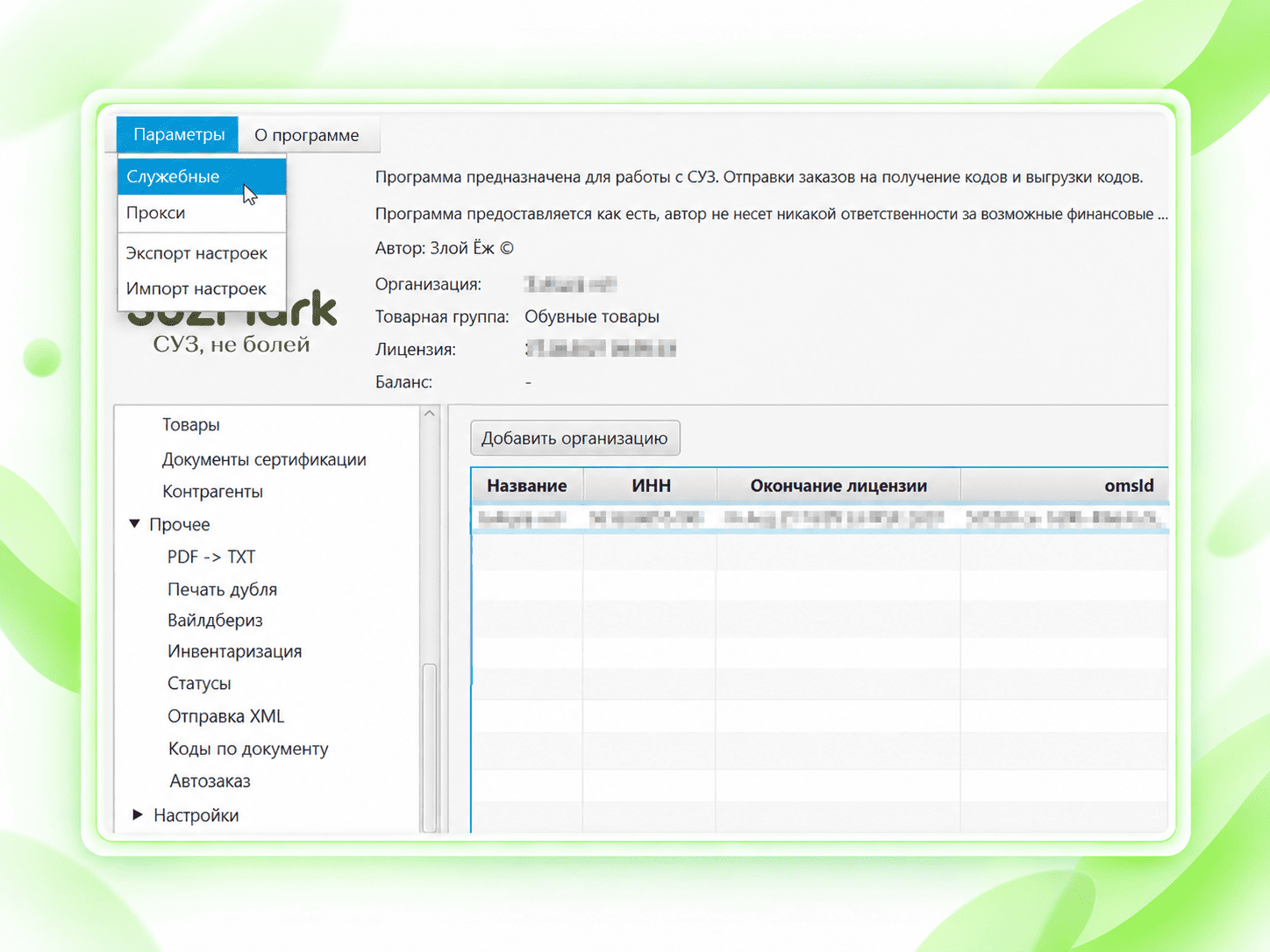Open the Параметры menu
Image resolution: width=1270 pixels, height=952 pixels.
coord(178,135)
